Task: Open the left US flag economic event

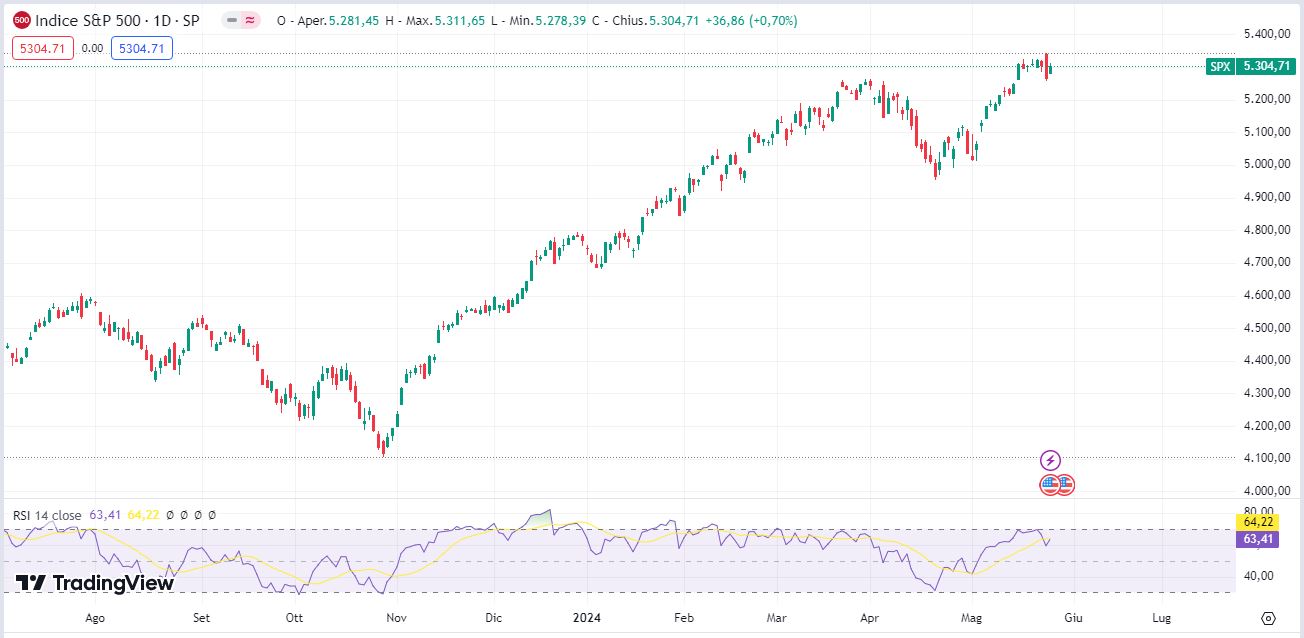Action: point(1049,485)
